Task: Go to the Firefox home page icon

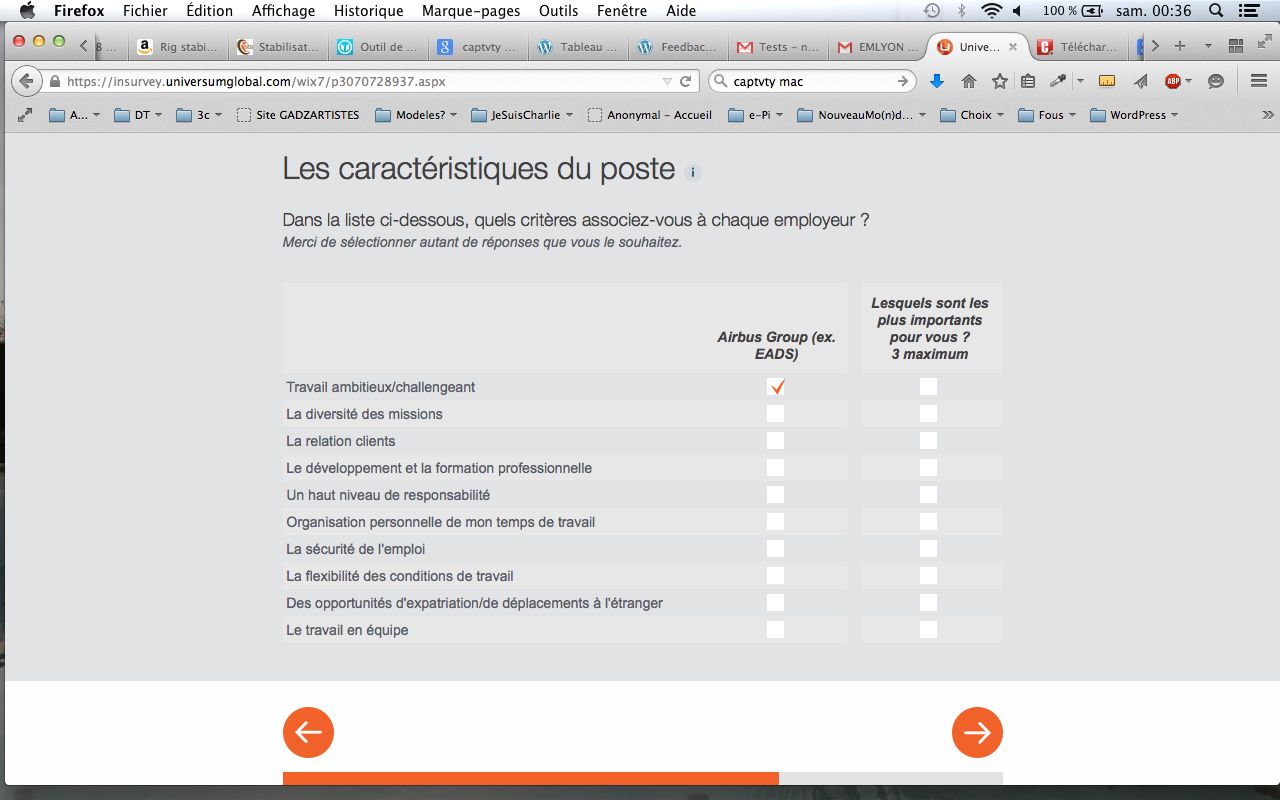Action: [x=968, y=81]
